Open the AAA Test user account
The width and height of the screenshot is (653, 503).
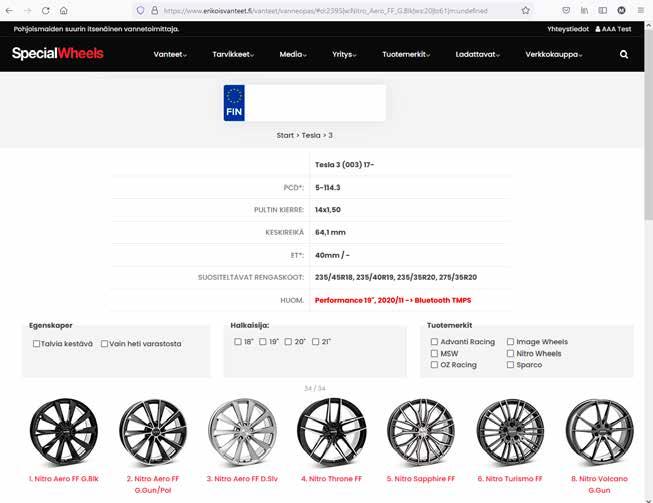pos(613,29)
